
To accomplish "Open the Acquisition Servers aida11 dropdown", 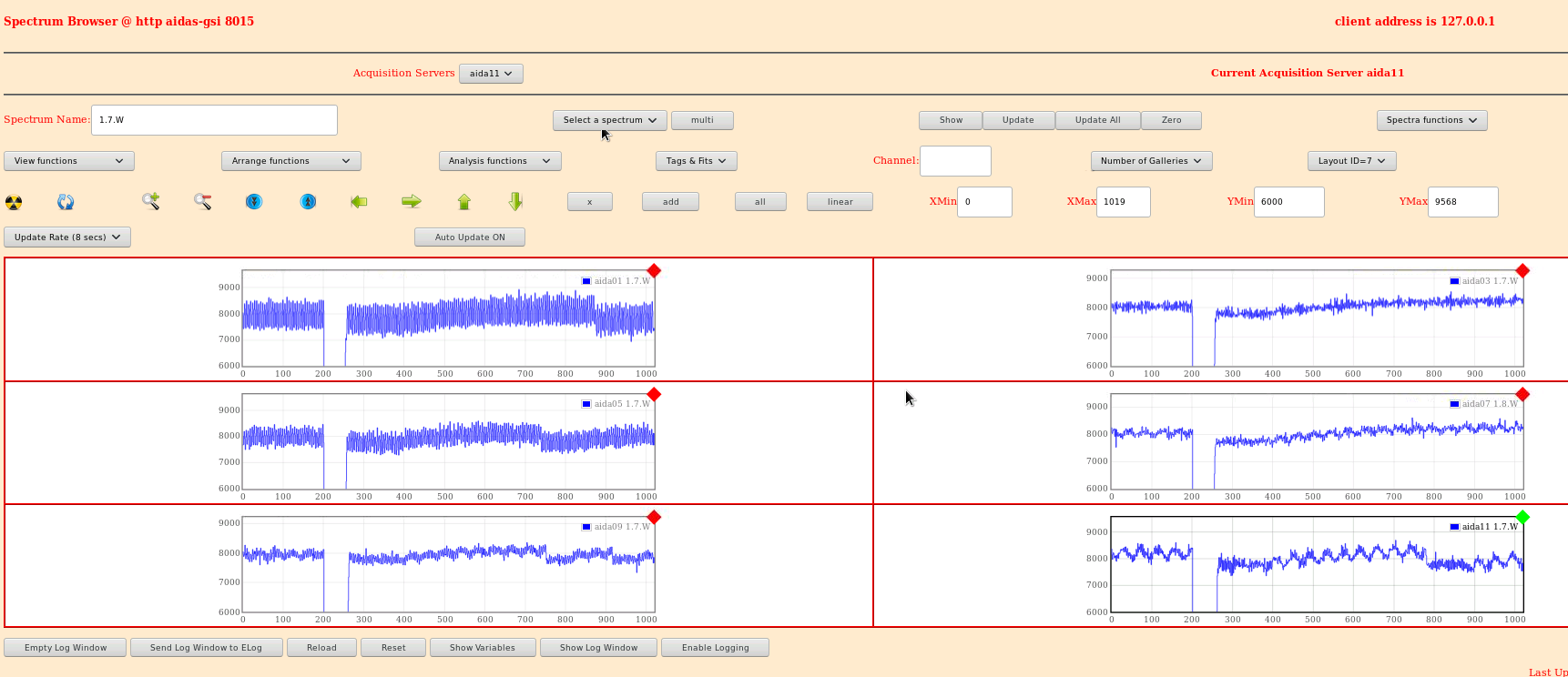I will point(491,74).
